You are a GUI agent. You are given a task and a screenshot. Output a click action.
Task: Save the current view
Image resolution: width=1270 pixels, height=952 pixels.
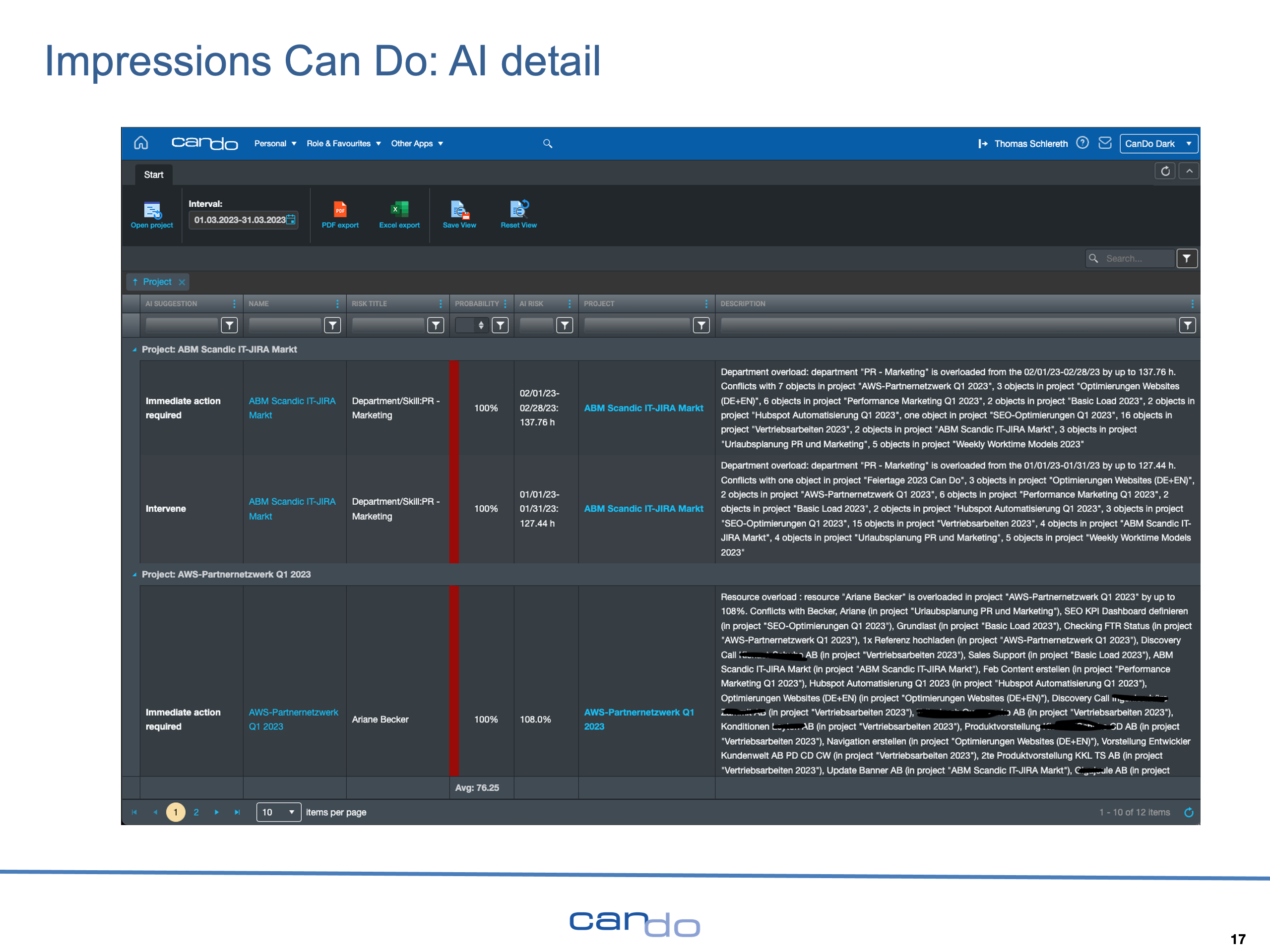click(x=459, y=215)
